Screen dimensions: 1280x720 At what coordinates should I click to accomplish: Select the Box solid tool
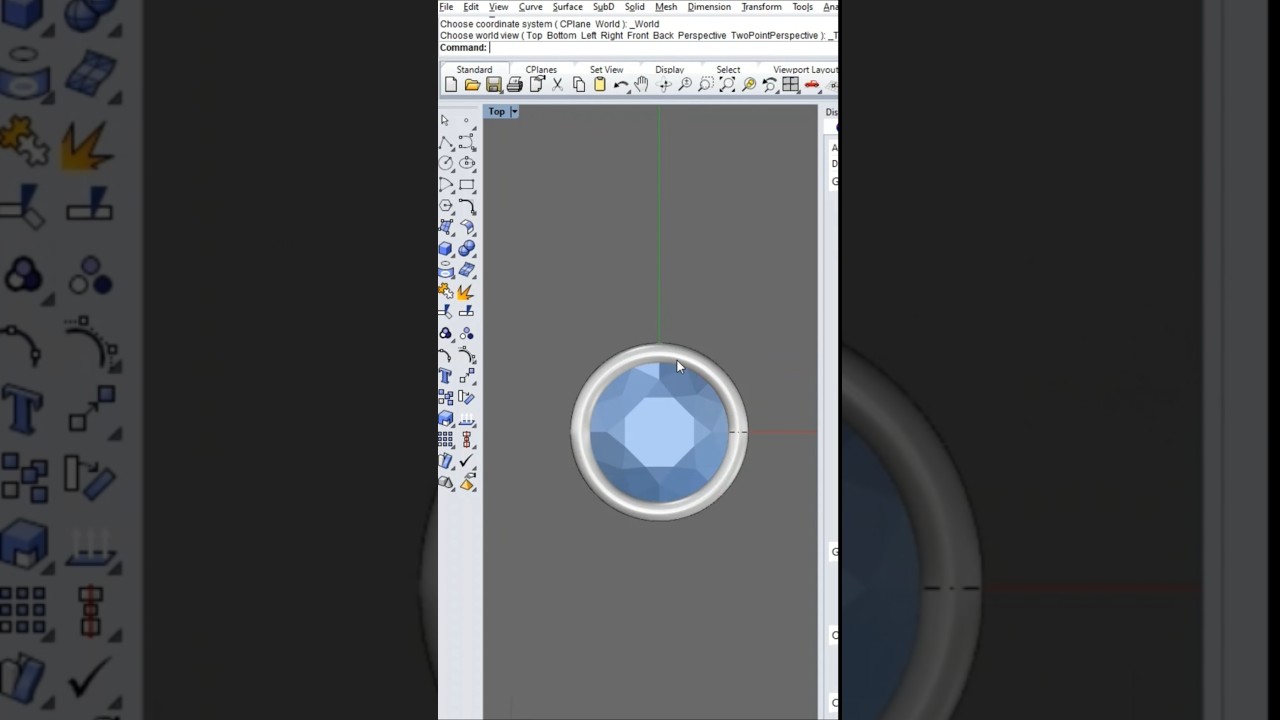446,249
